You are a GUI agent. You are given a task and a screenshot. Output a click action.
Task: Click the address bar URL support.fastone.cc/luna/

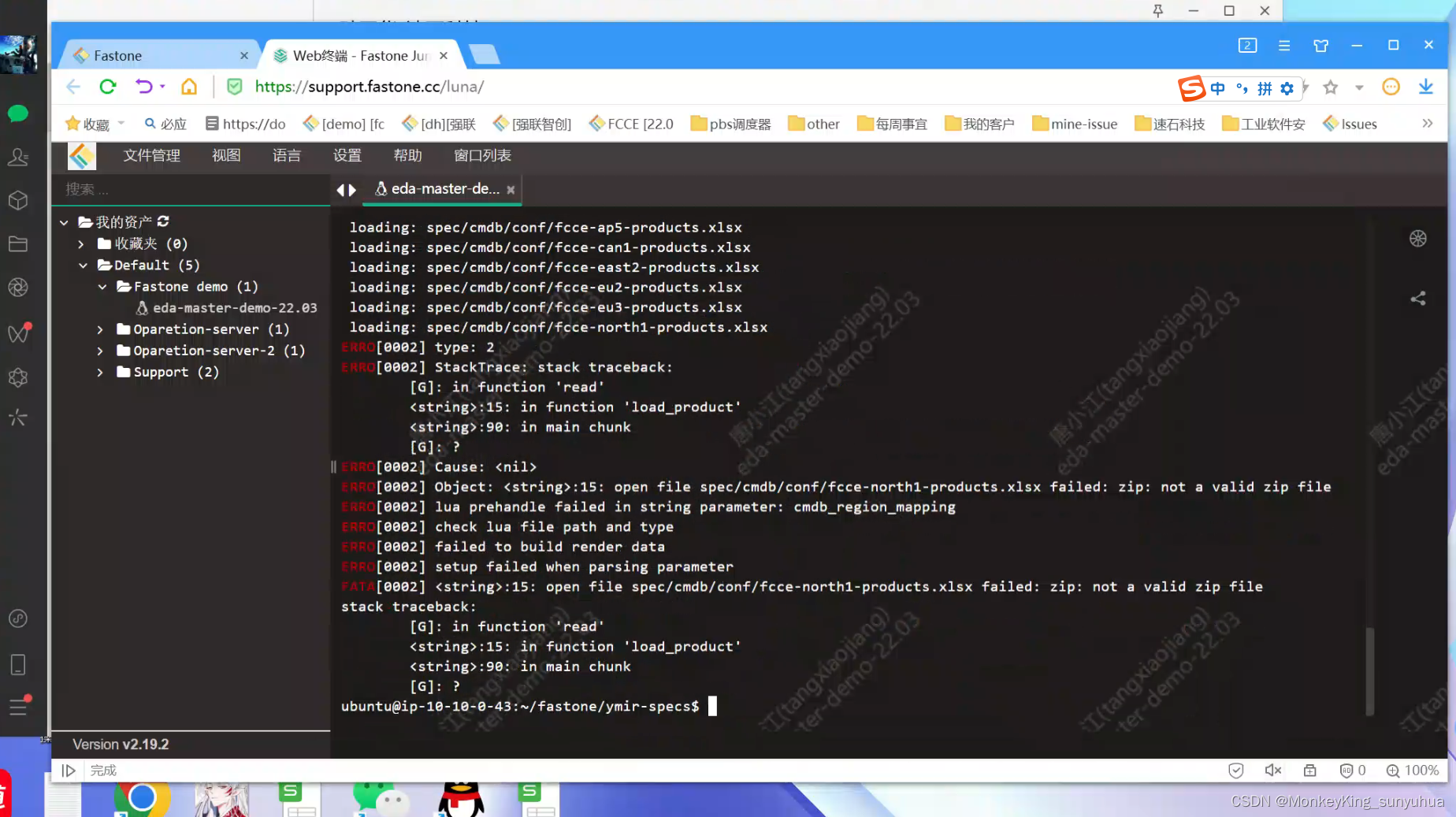point(370,87)
